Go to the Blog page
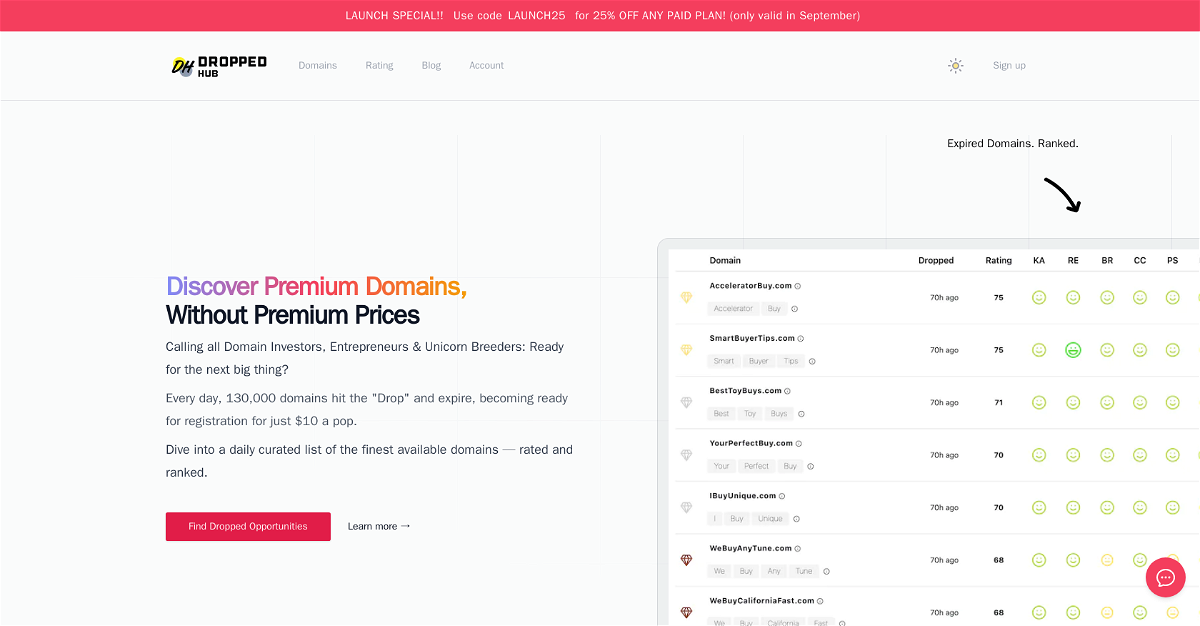Viewport: 1200px width, 626px height. tap(431, 66)
